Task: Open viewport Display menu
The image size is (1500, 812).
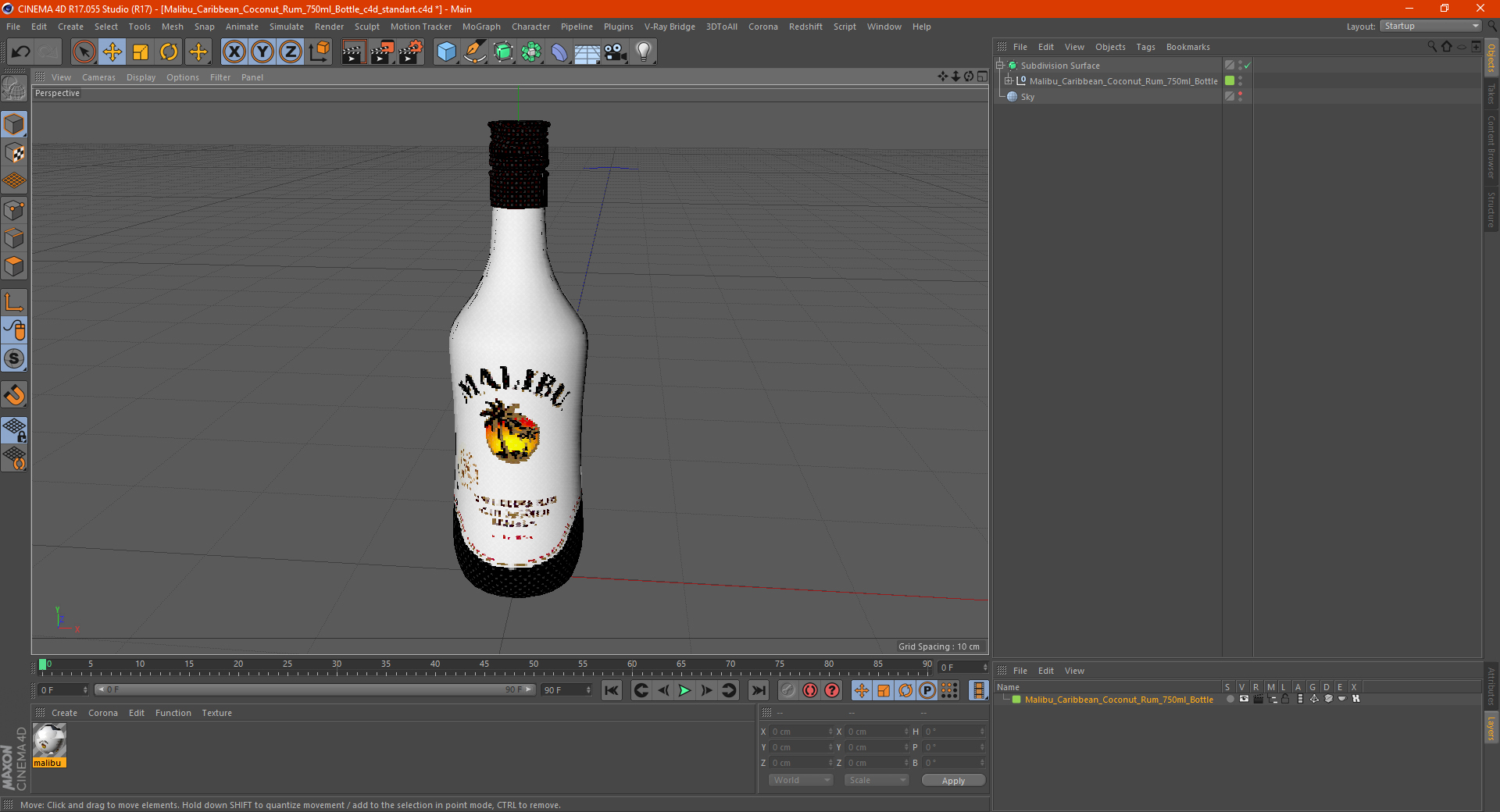Action: point(141,77)
